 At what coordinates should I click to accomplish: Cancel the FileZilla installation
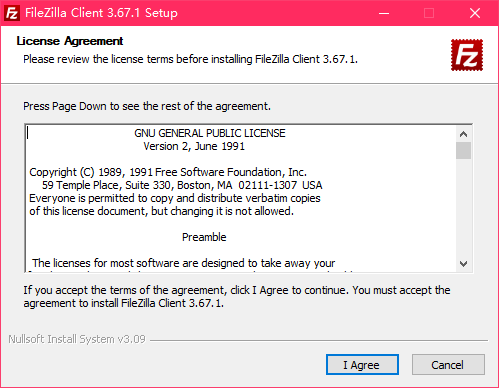(x=448, y=365)
